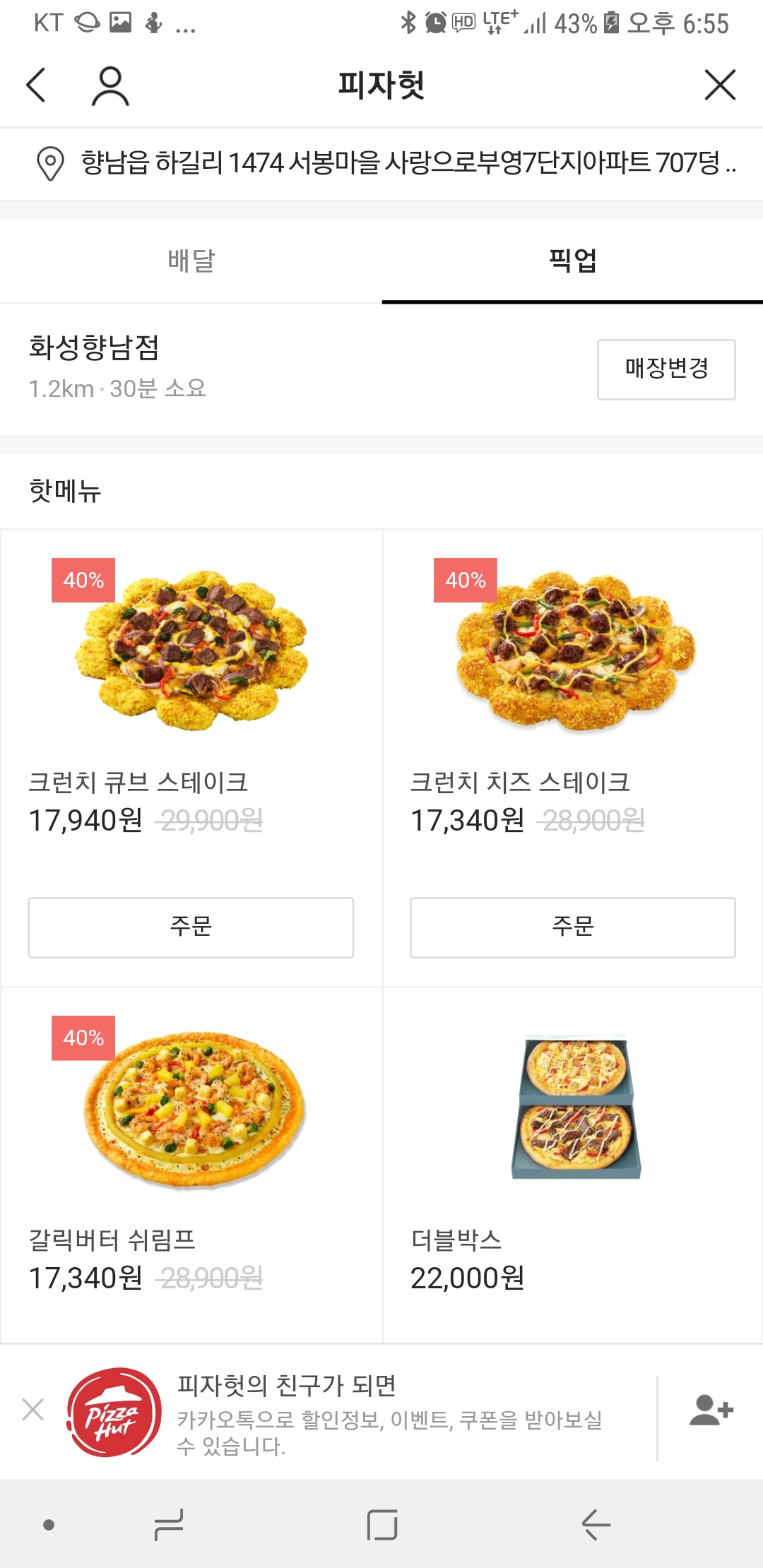
Task: Order the 크런치 치즈 스테이크 pizza
Action: pos(572,927)
